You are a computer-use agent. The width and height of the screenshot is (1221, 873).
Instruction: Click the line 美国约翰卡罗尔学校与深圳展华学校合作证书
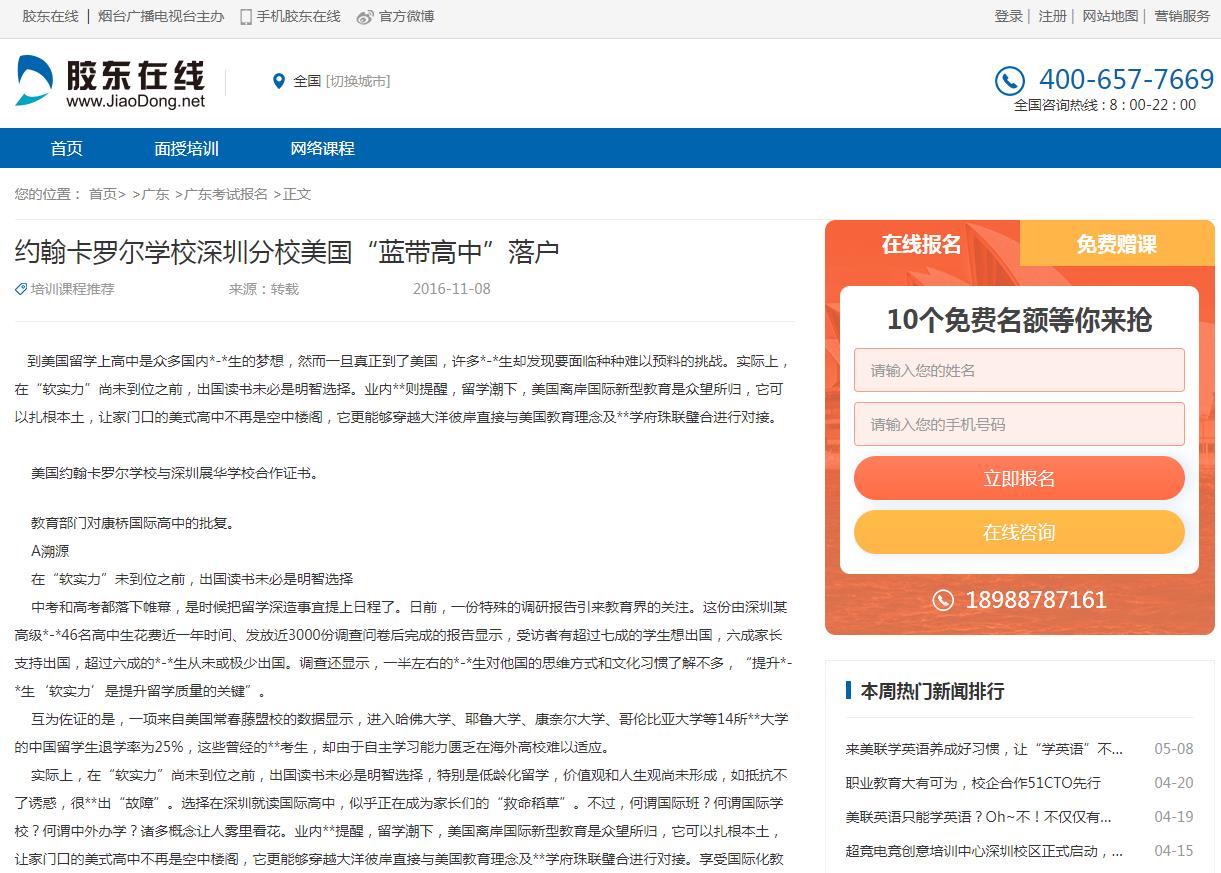click(x=175, y=473)
